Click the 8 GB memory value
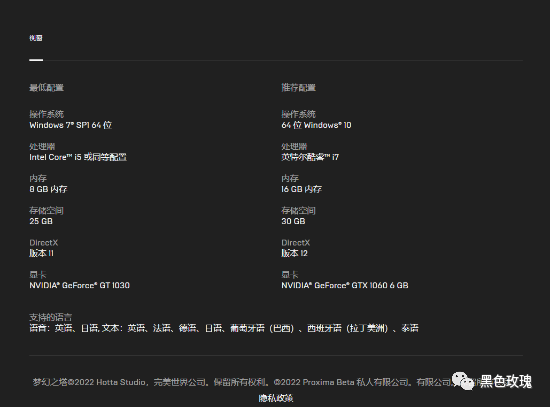 48,189
